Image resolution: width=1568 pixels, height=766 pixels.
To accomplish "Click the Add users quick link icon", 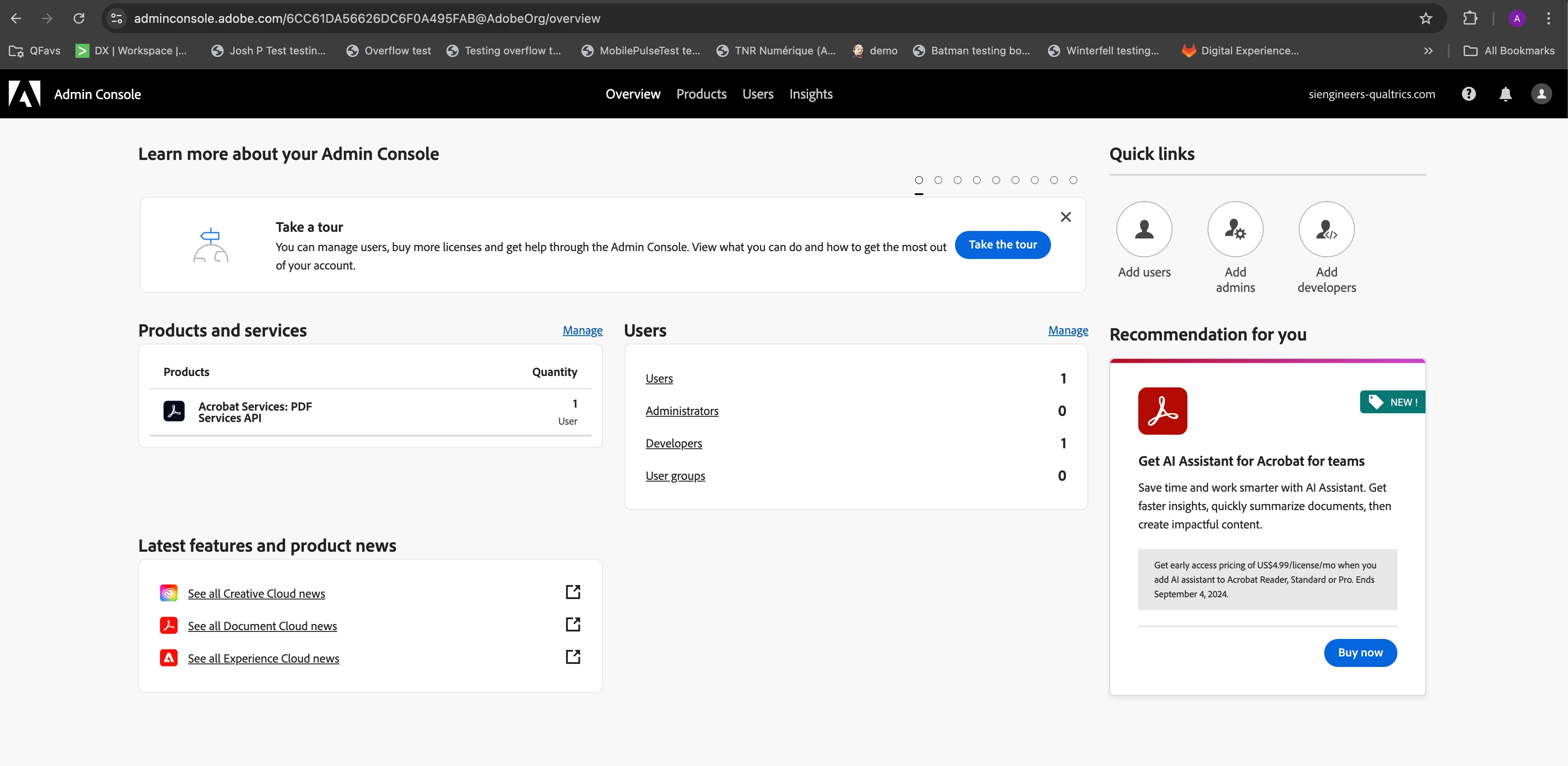I will pos(1144,229).
